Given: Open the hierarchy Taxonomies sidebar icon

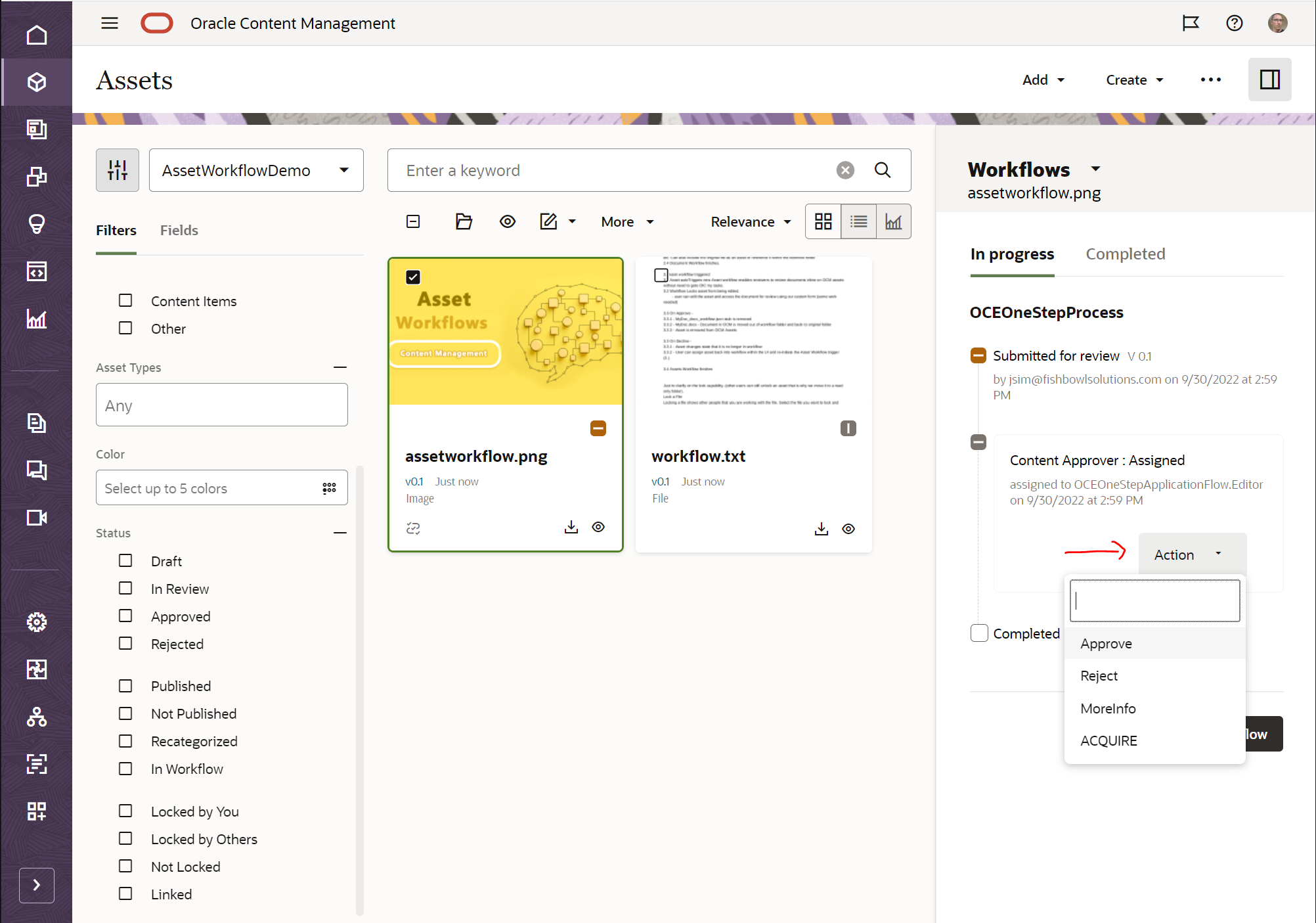Looking at the screenshot, I should pyautogui.click(x=37, y=717).
